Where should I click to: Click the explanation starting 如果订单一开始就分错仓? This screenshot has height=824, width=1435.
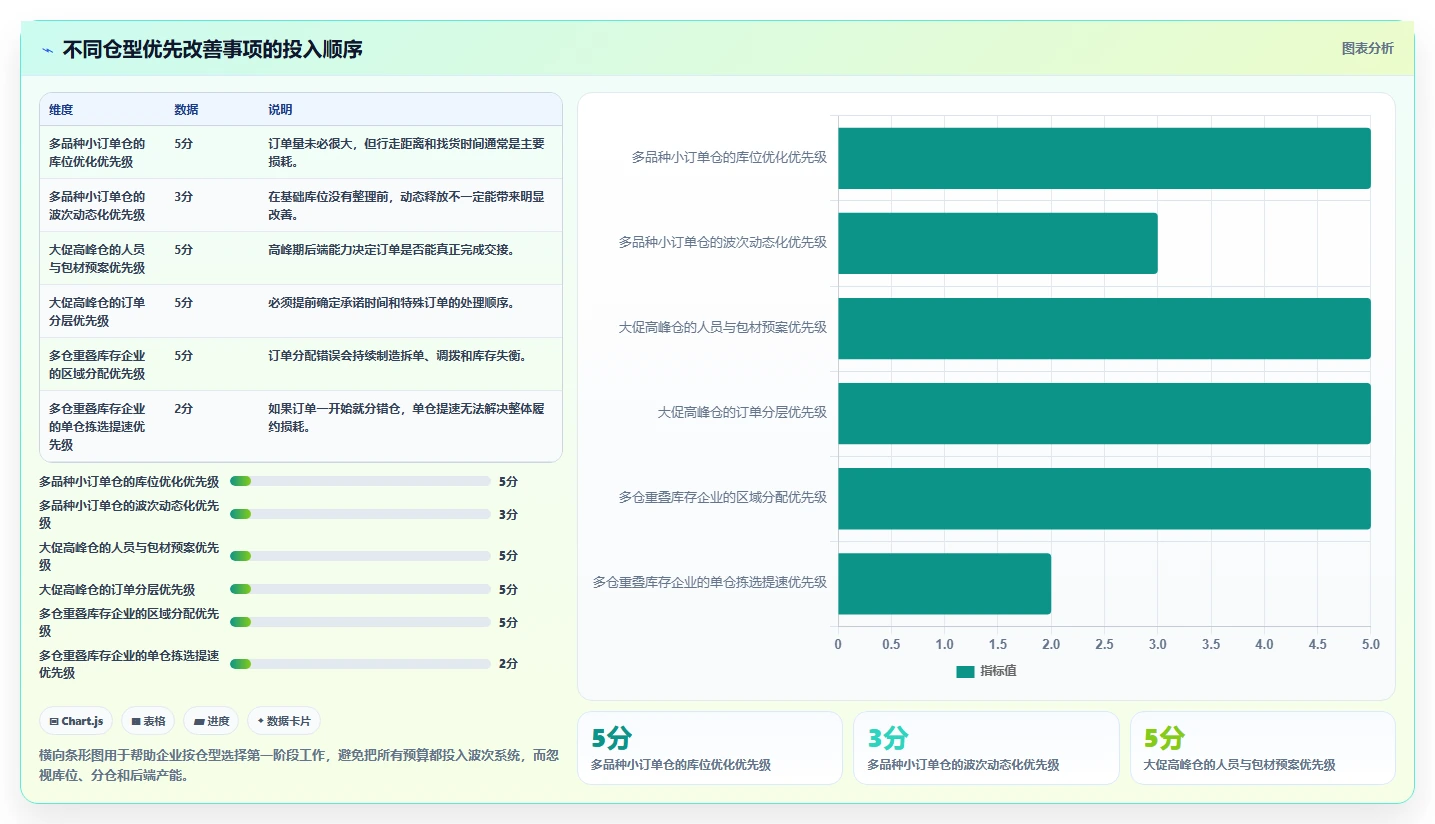coord(407,417)
